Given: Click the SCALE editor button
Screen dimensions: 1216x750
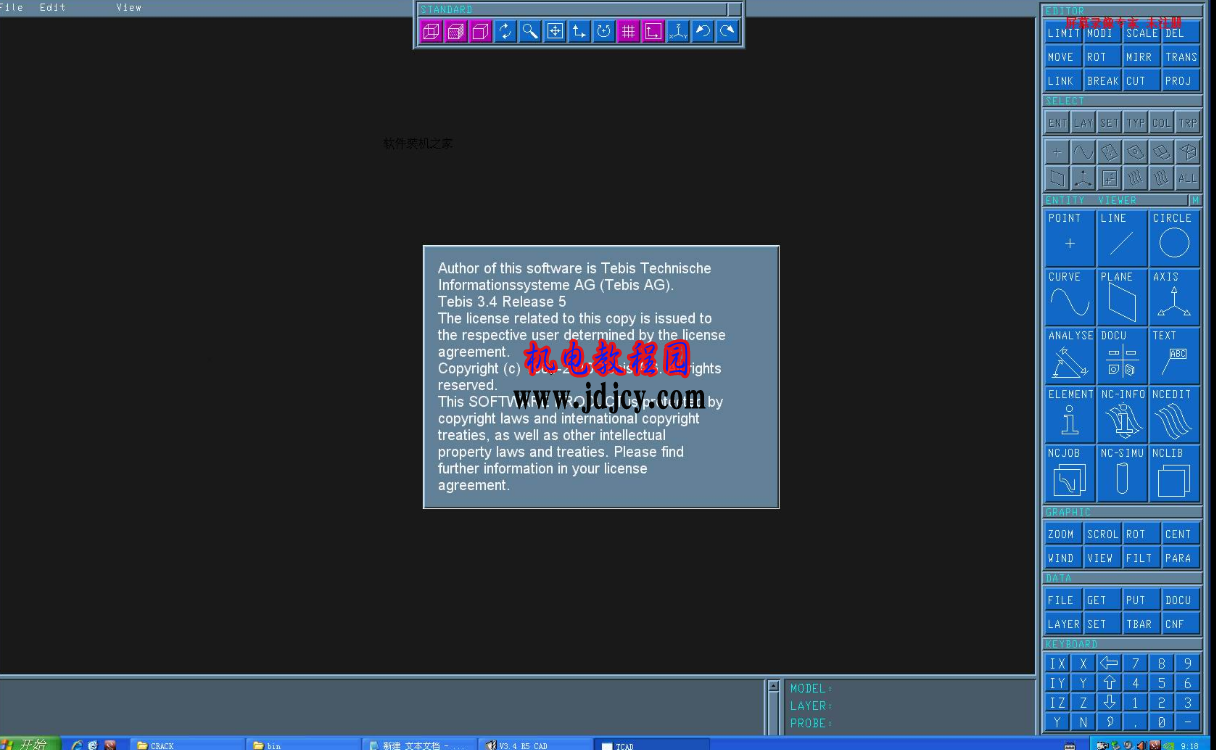Looking at the screenshot, I should pos(1141,33).
